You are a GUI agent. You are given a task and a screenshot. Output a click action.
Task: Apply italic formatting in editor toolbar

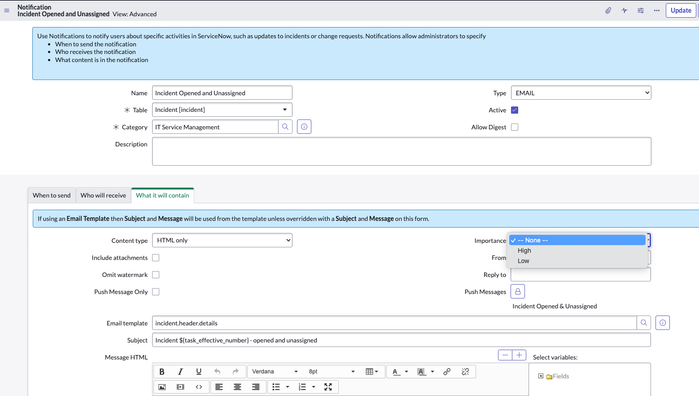click(x=180, y=371)
